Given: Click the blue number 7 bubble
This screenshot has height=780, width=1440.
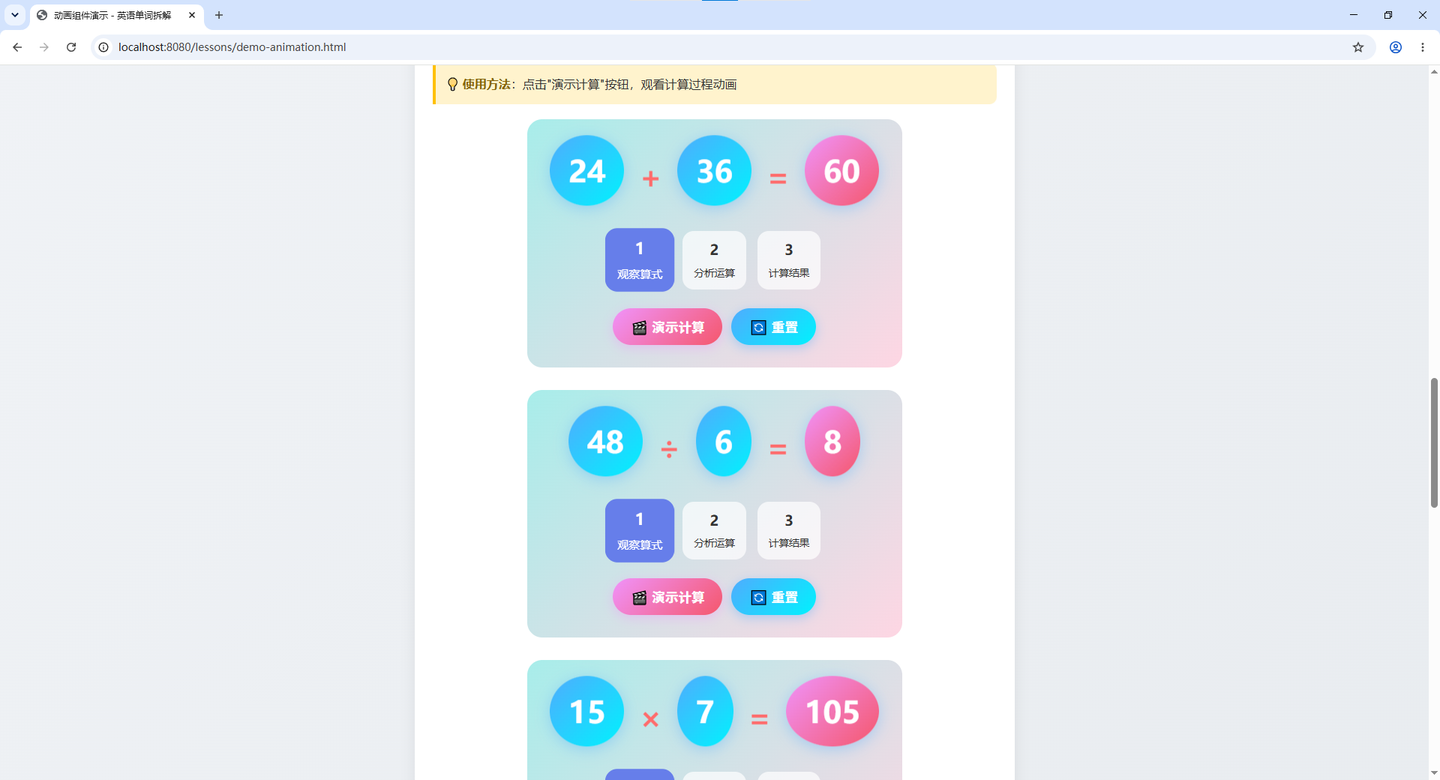Looking at the screenshot, I should coord(705,711).
